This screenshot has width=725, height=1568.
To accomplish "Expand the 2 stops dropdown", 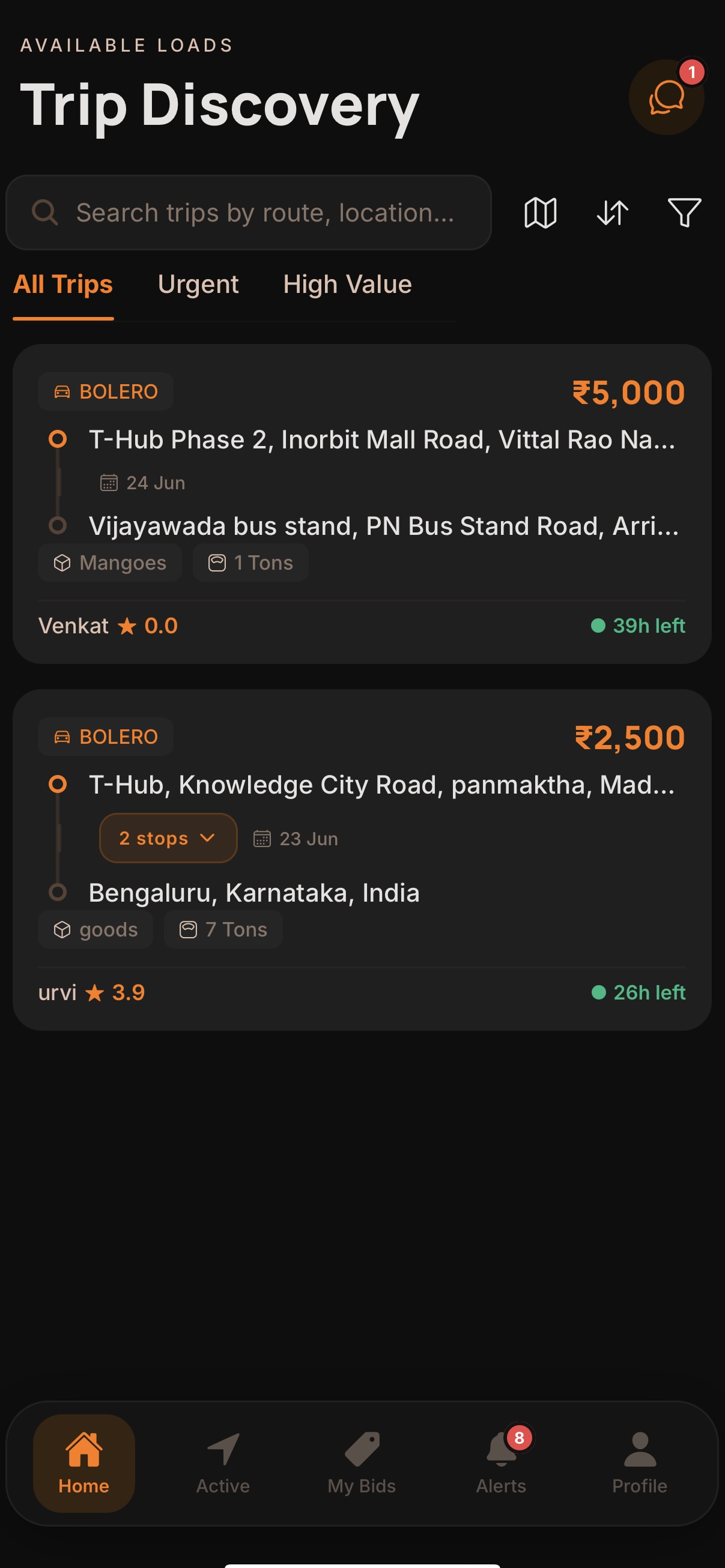I will click(x=168, y=838).
